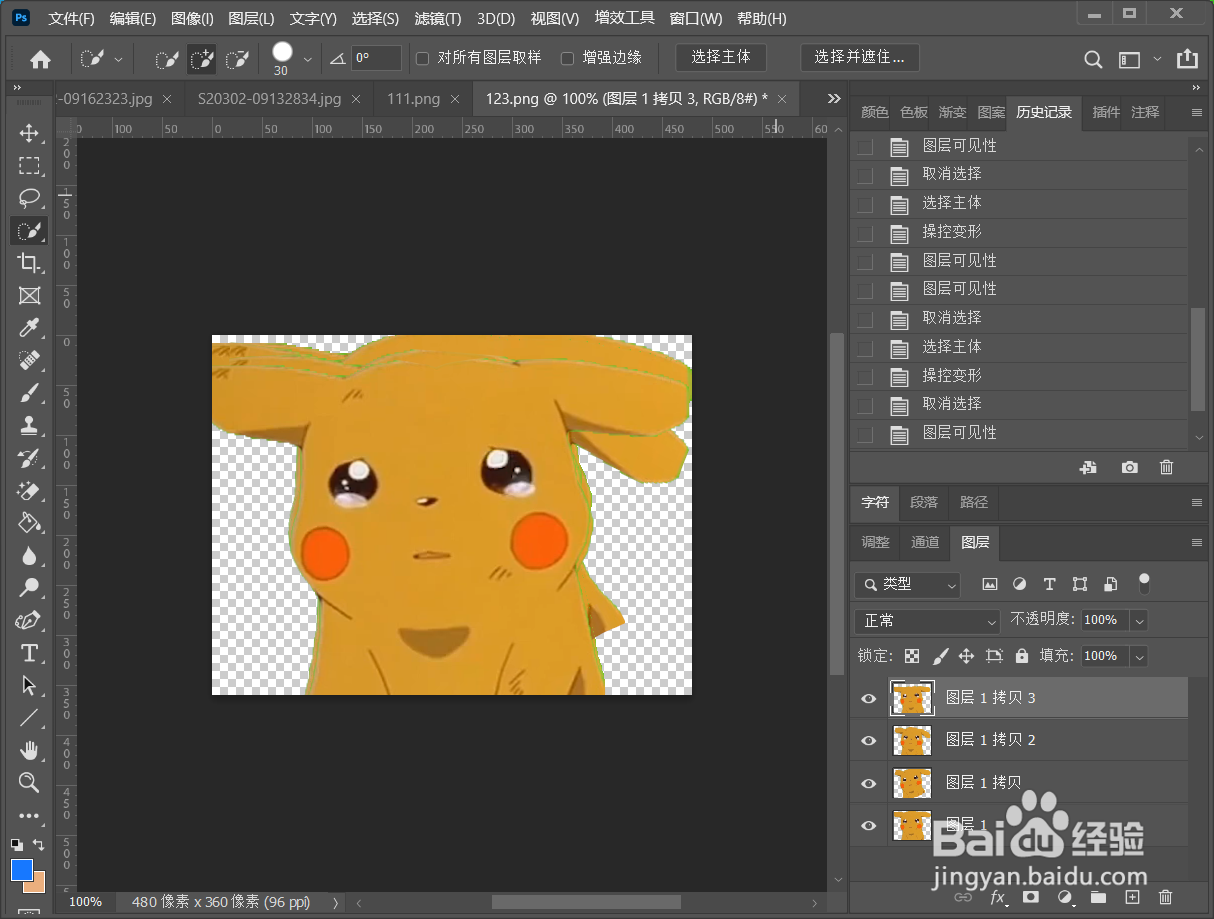Select the Brush tool

[x=29, y=393]
